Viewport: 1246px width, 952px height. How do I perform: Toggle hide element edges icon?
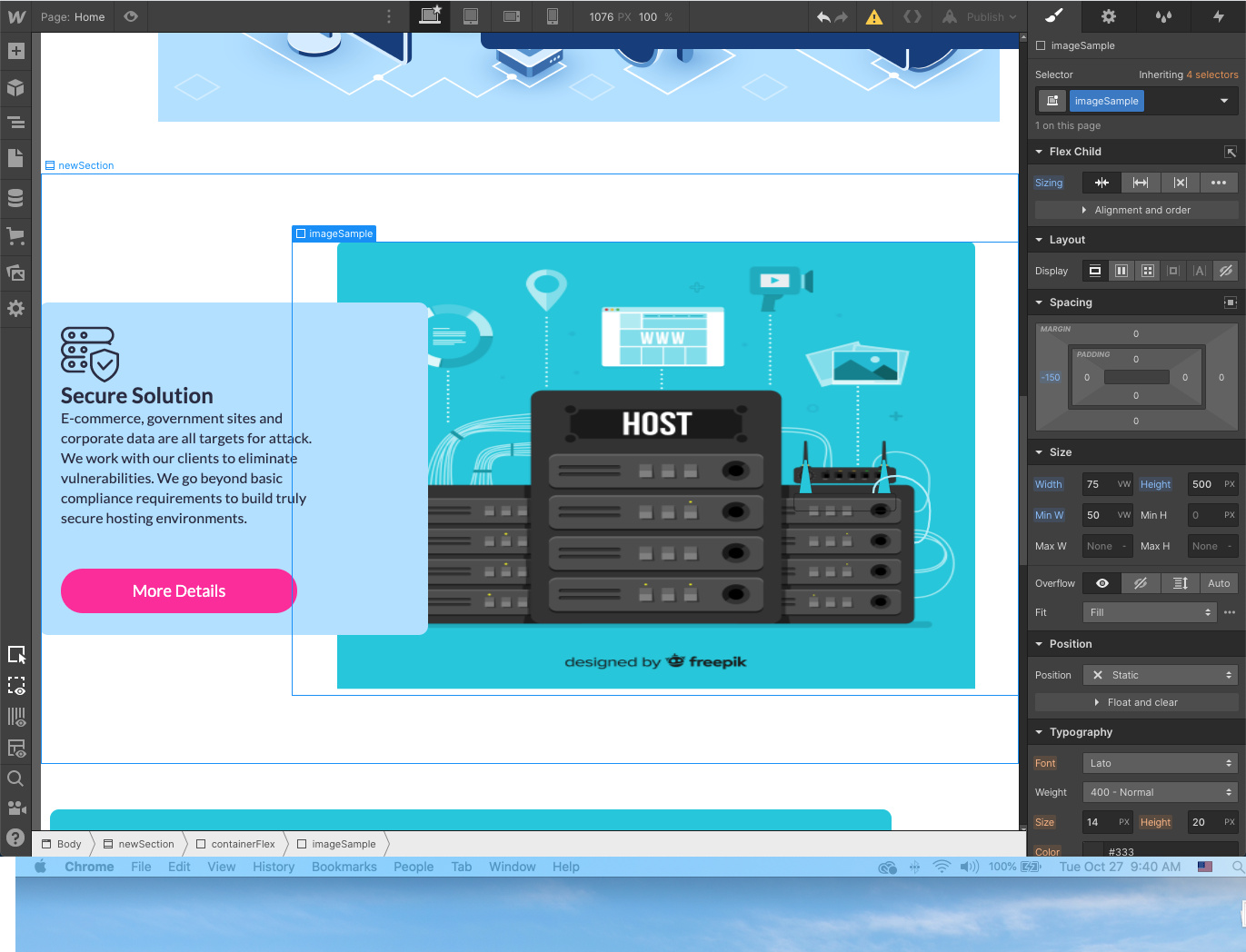pos(16,686)
